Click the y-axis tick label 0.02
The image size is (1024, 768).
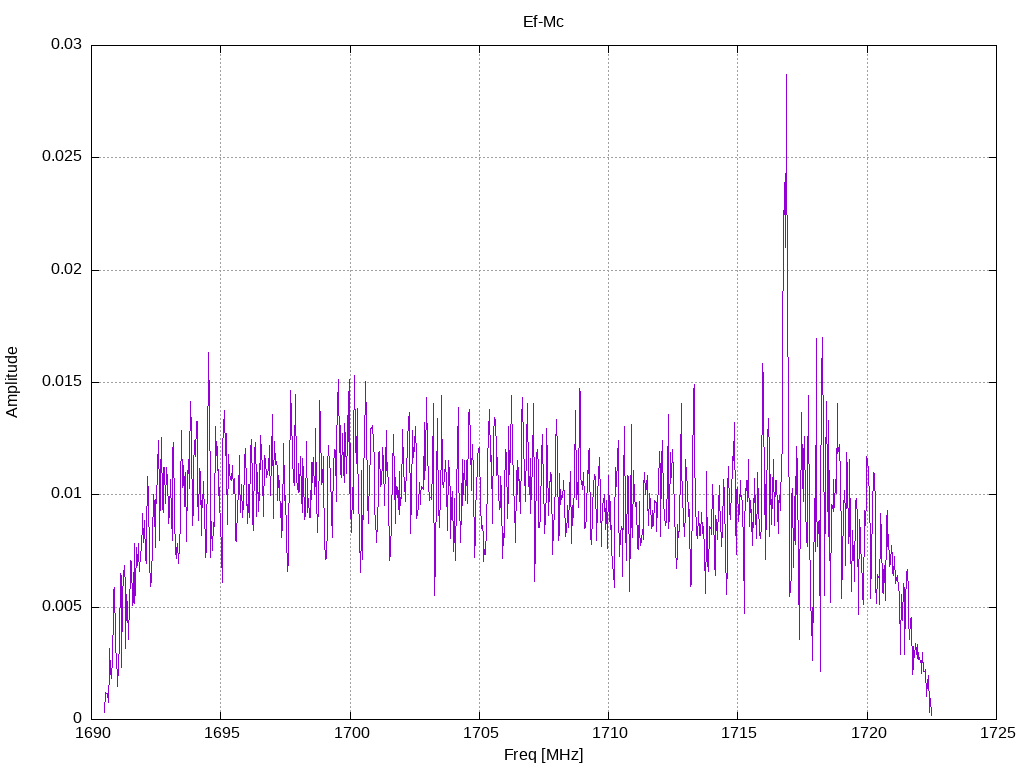point(67,269)
